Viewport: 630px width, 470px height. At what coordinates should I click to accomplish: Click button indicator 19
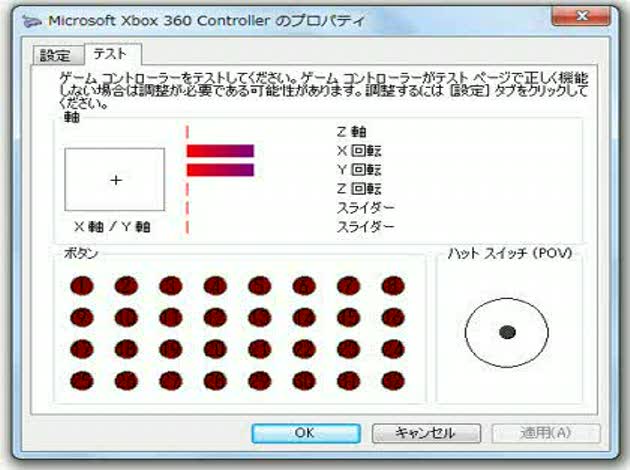tap(171, 349)
